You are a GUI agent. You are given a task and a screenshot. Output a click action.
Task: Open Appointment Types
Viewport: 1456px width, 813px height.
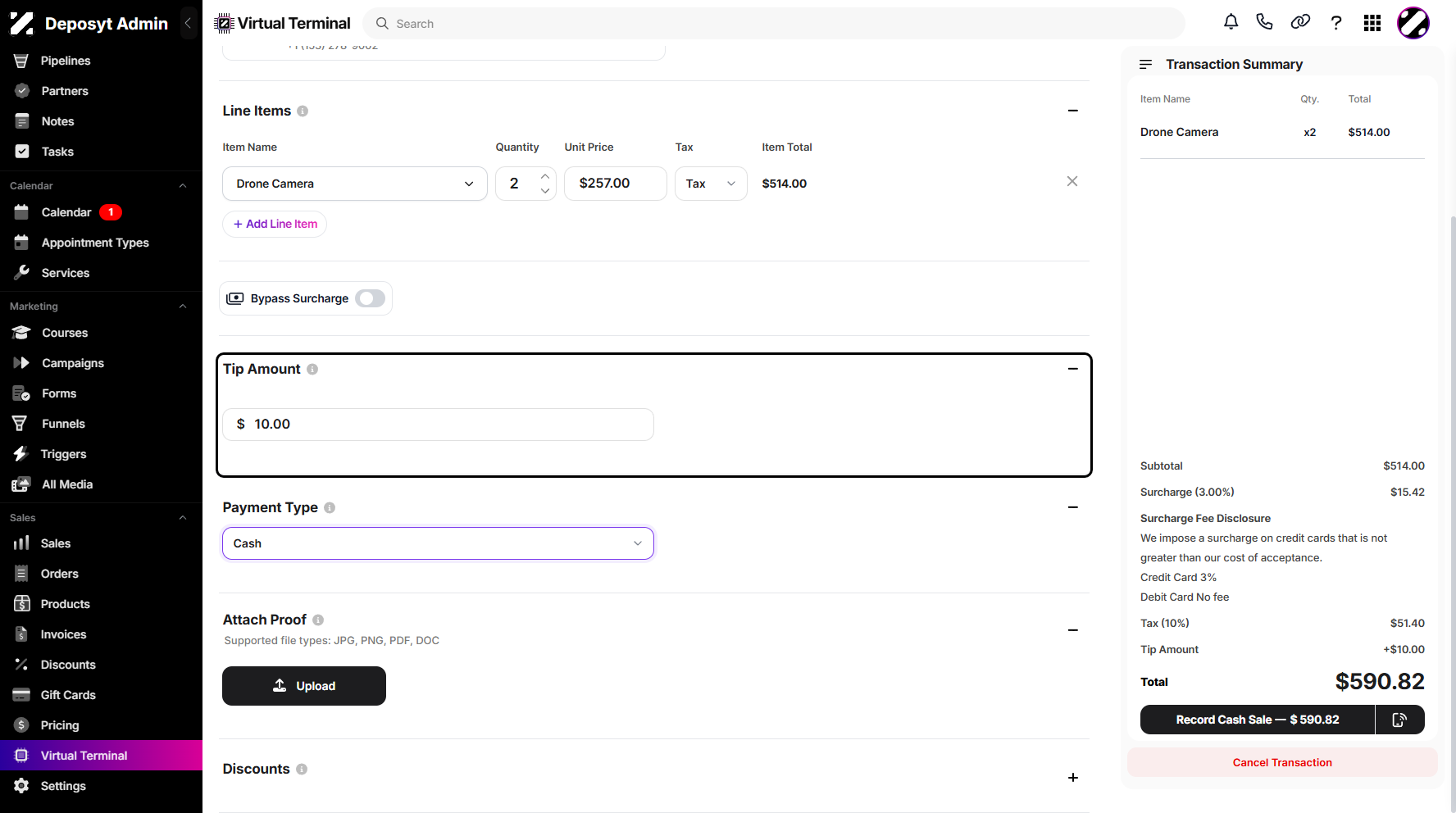tap(101, 243)
